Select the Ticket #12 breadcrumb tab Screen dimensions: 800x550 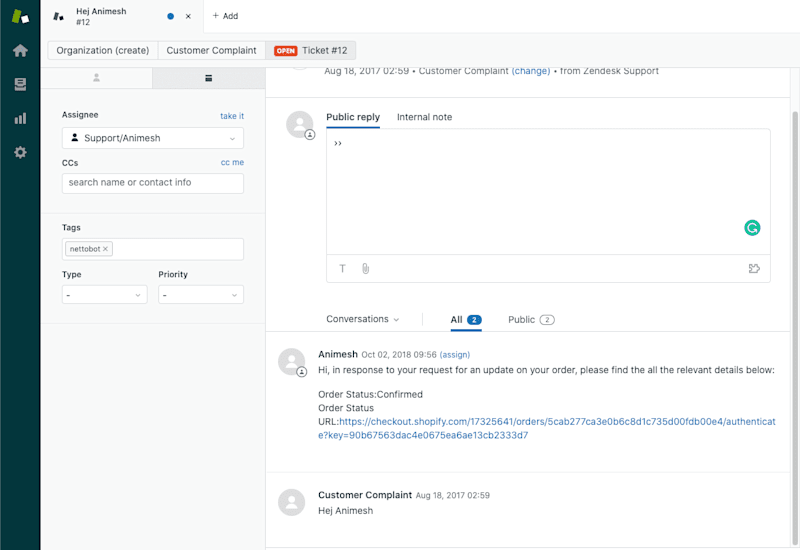[x=311, y=51]
